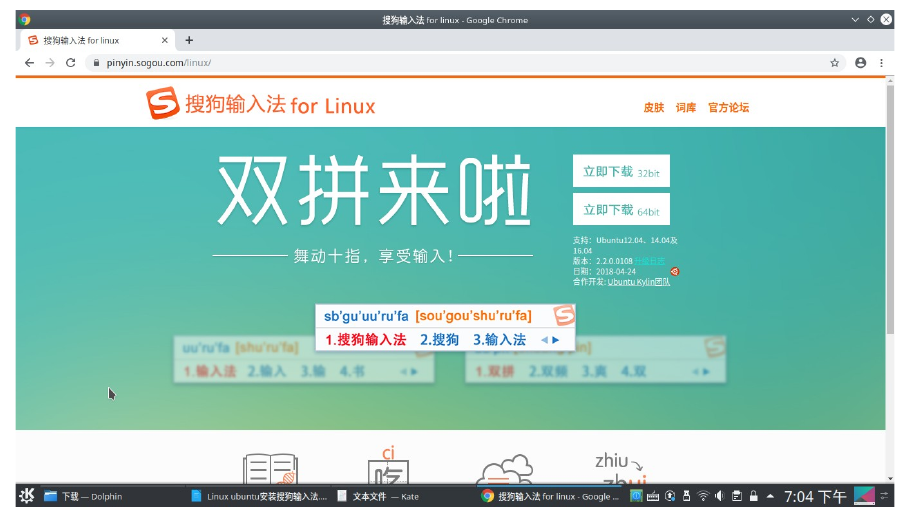The image size is (907, 519).
Task: Select the 搜狗输入法 for linux tab
Action: click(97, 40)
